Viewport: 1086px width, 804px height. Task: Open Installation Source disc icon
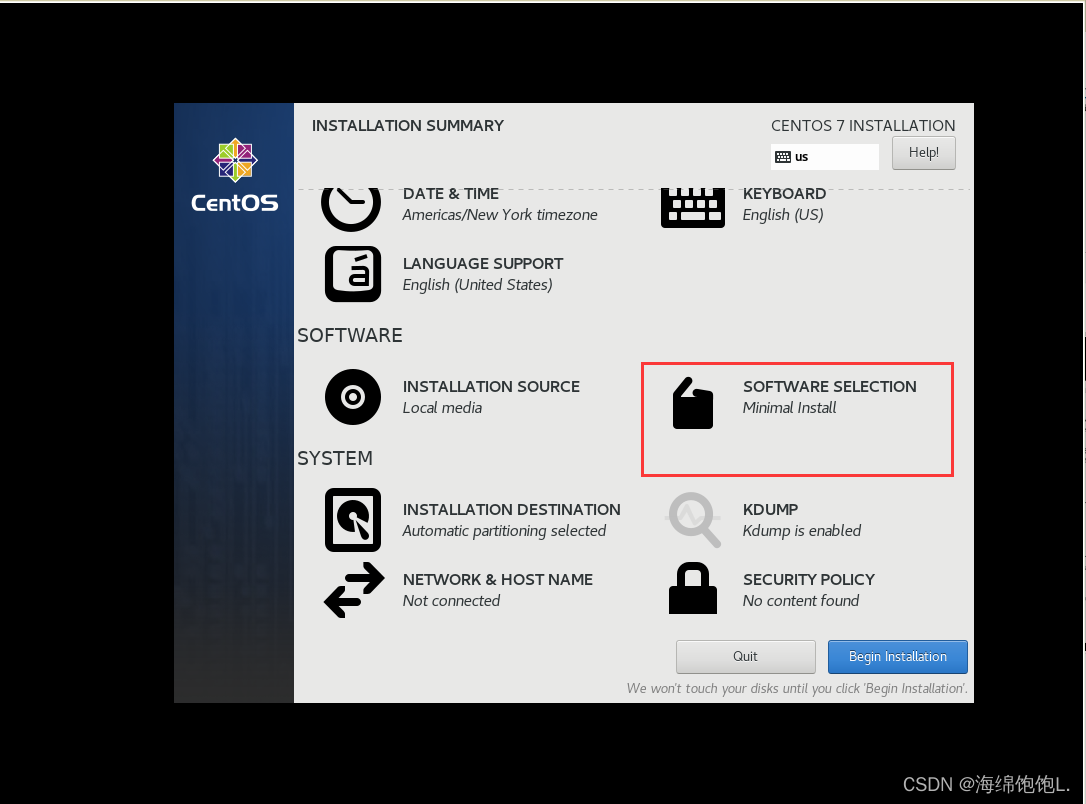[x=353, y=397]
